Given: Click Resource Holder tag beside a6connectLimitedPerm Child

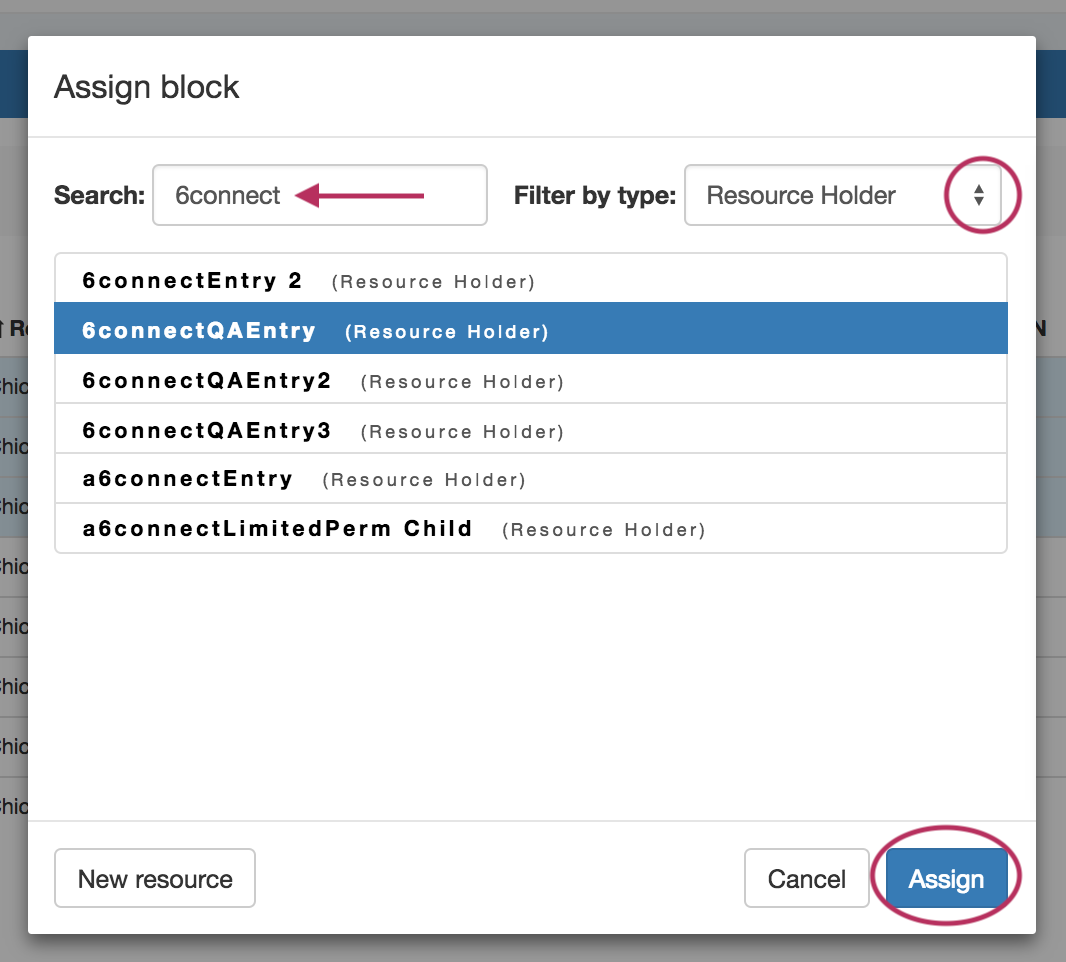Looking at the screenshot, I should pyautogui.click(x=603, y=530).
